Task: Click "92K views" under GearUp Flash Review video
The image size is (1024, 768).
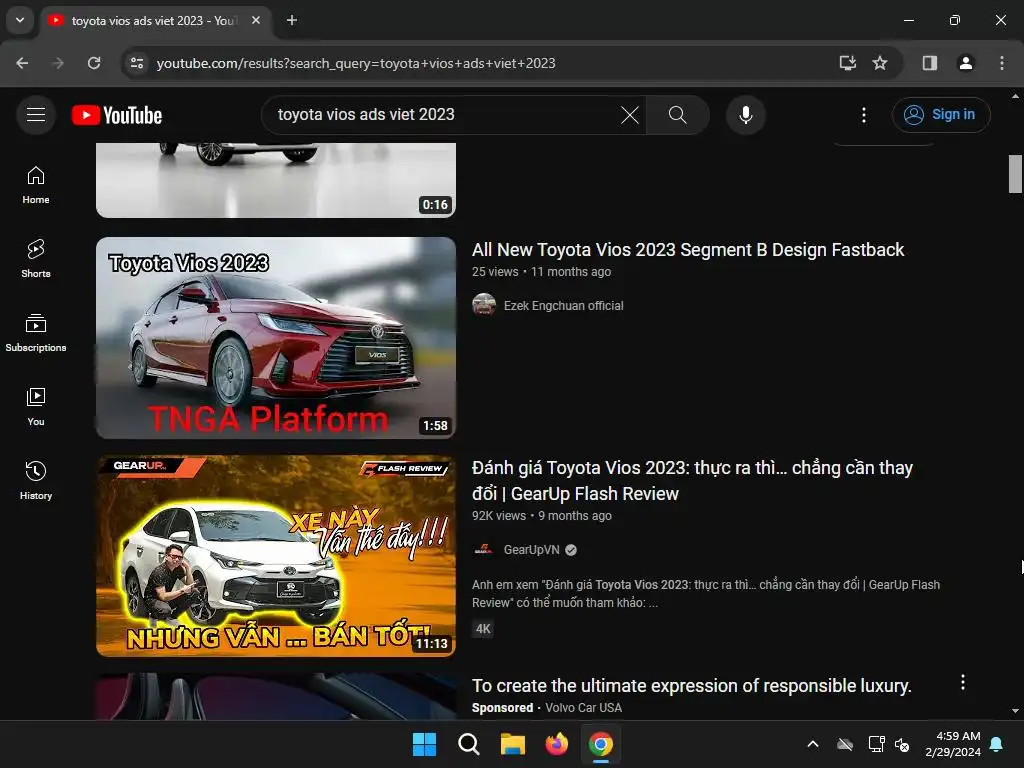Action: (x=499, y=516)
